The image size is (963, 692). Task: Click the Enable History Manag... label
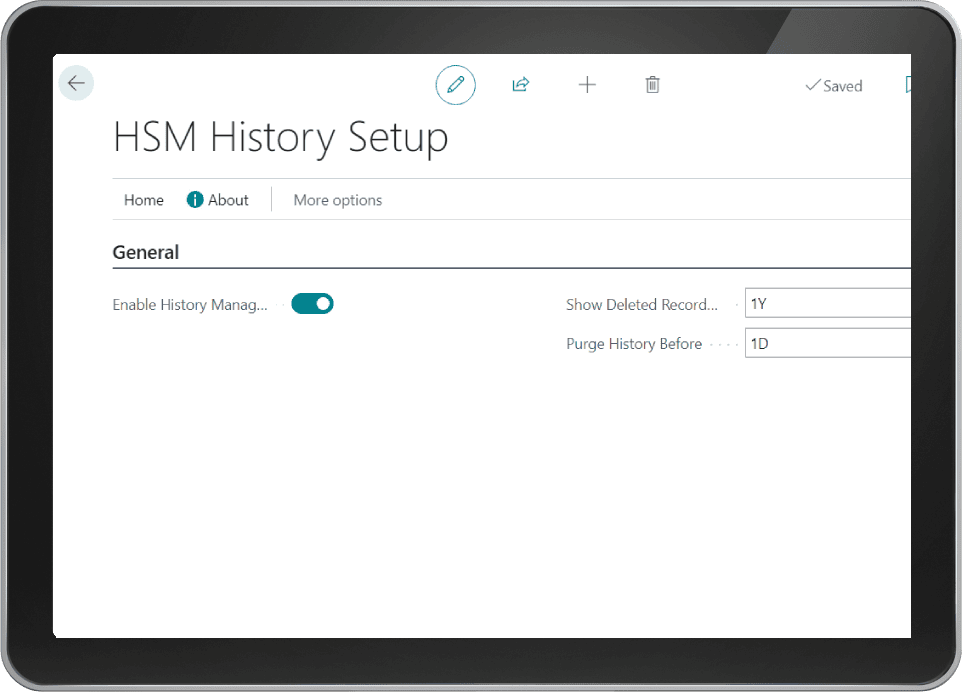point(190,305)
